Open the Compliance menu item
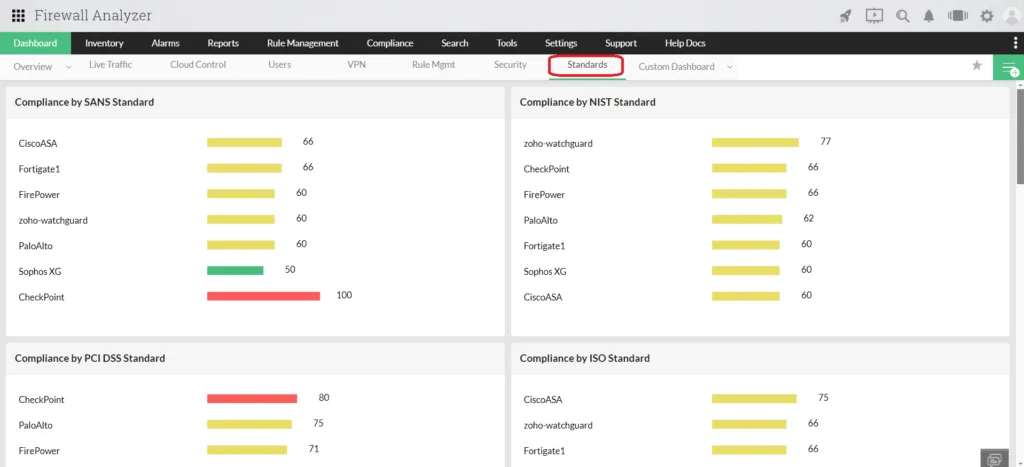This screenshot has width=1024, height=467. click(x=390, y=43)
